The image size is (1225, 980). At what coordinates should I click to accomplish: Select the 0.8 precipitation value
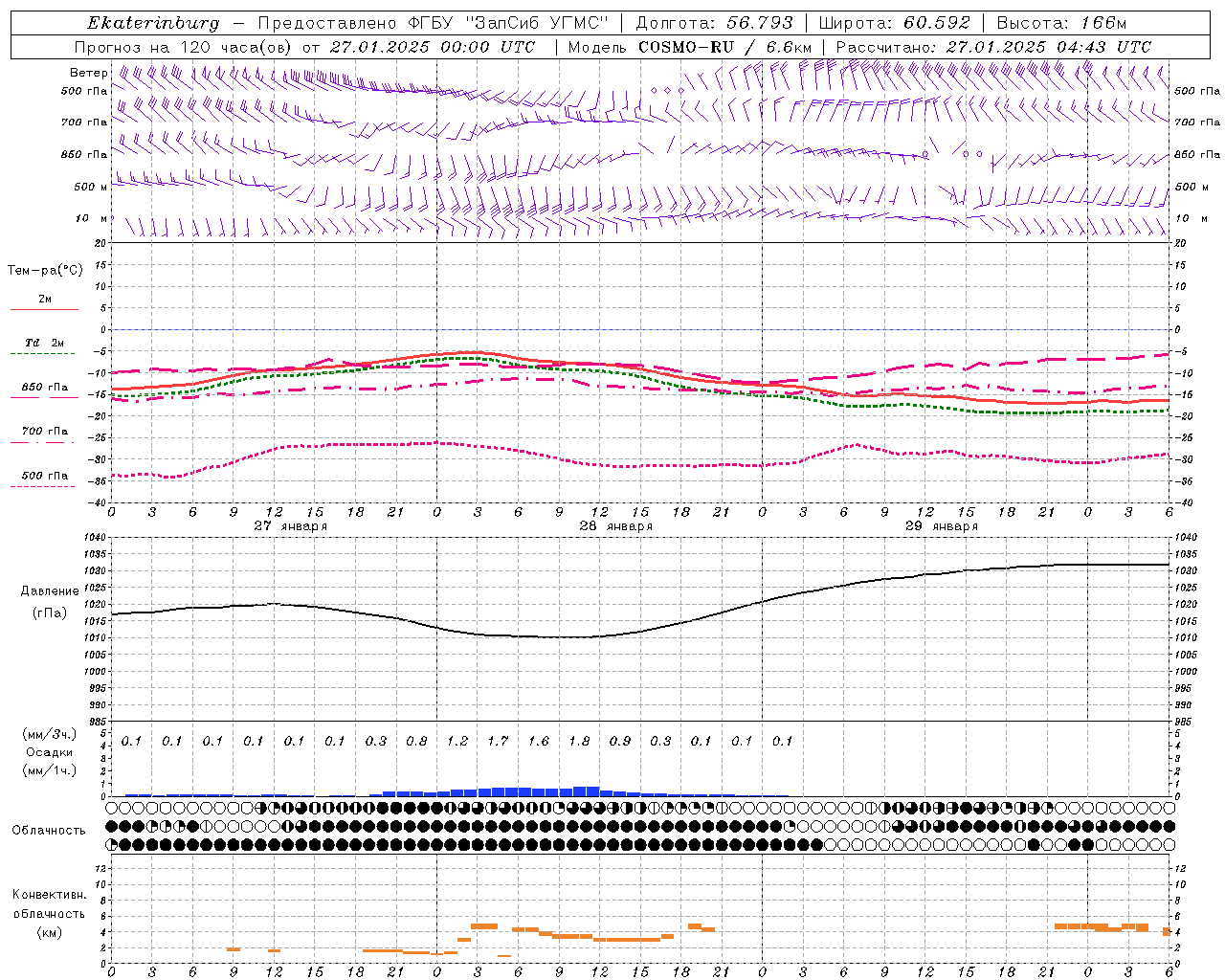click(416, 741)
